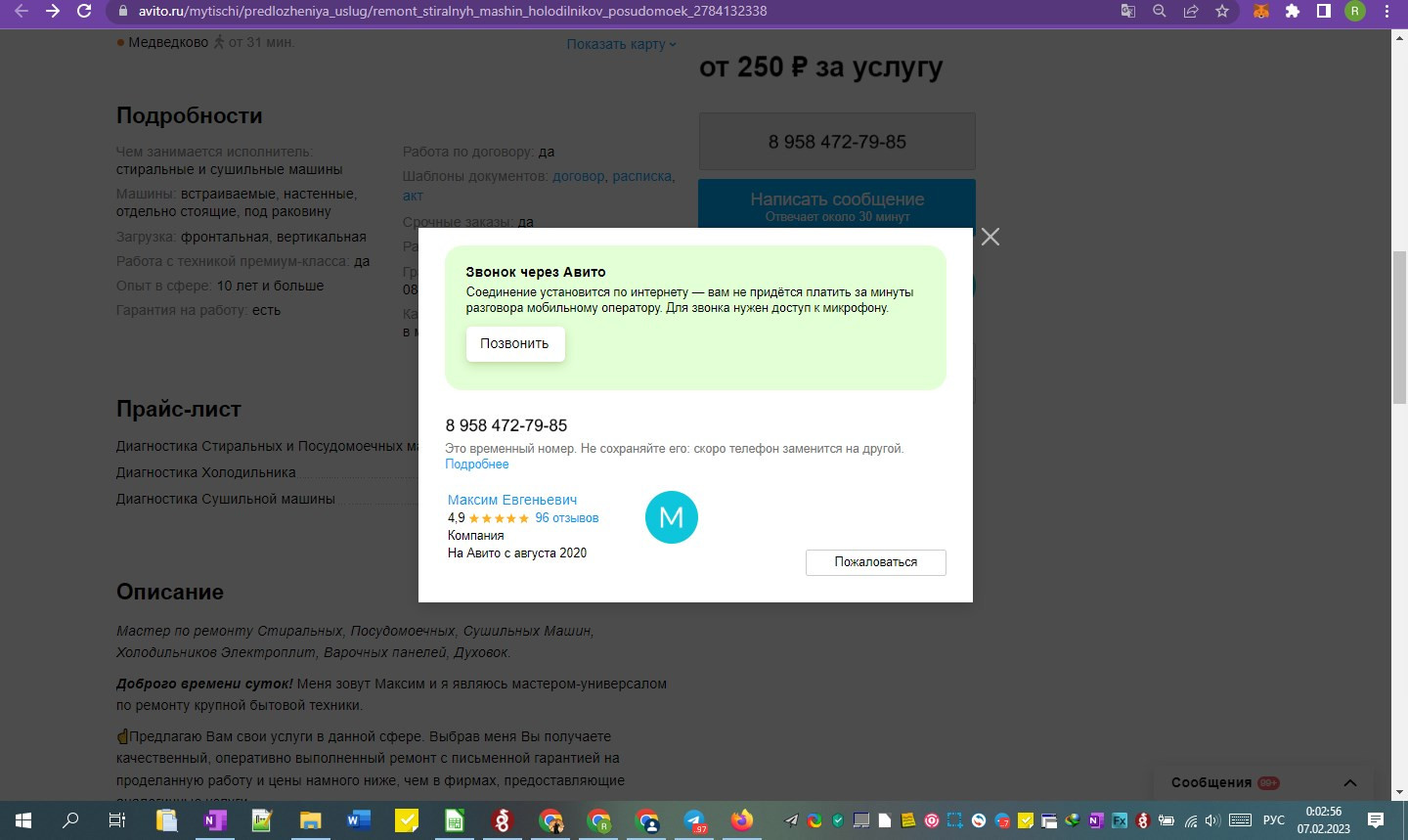Expand the Показать карту map dropdown

click(622, 44)
